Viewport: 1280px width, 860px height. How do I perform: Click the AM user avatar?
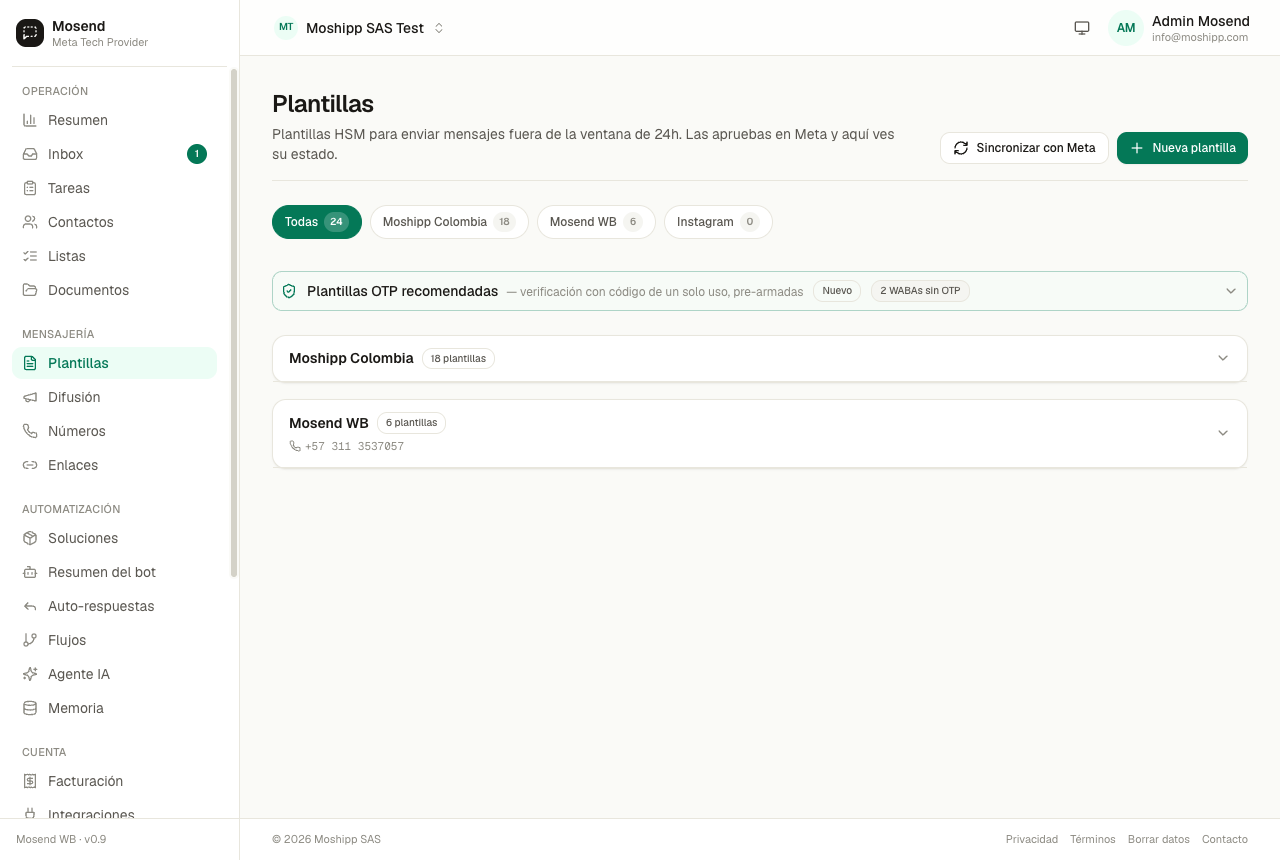[x=1126, y=28]
